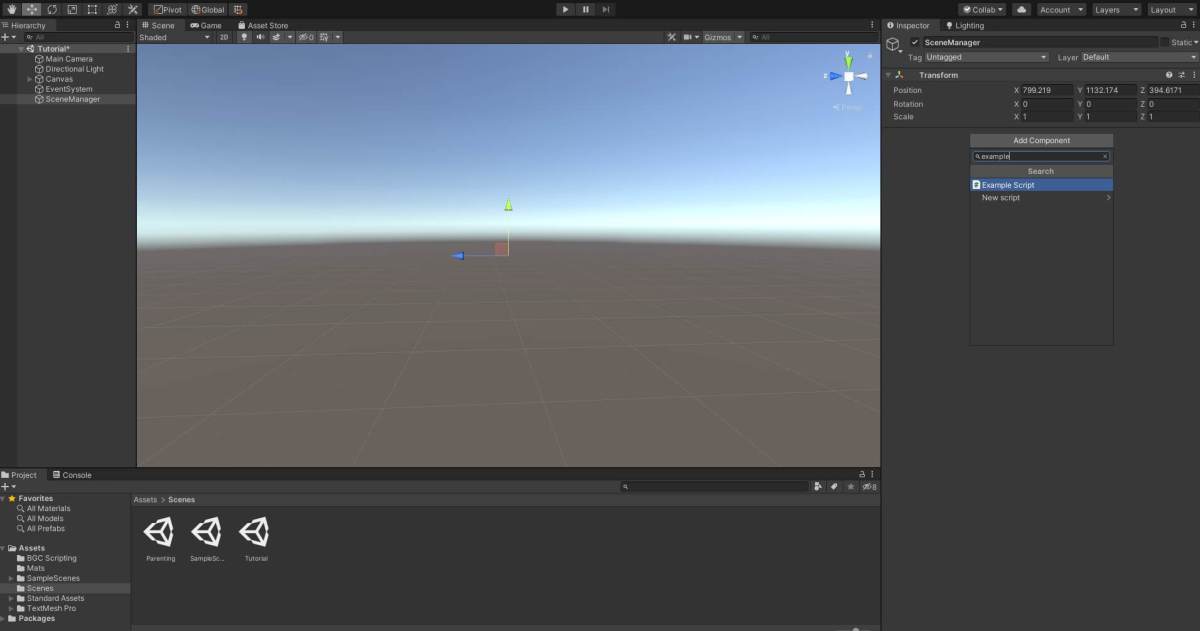This screenshot has width=1200, height=631.
Task: Click the Add Component button
Action: (1041, 140)
